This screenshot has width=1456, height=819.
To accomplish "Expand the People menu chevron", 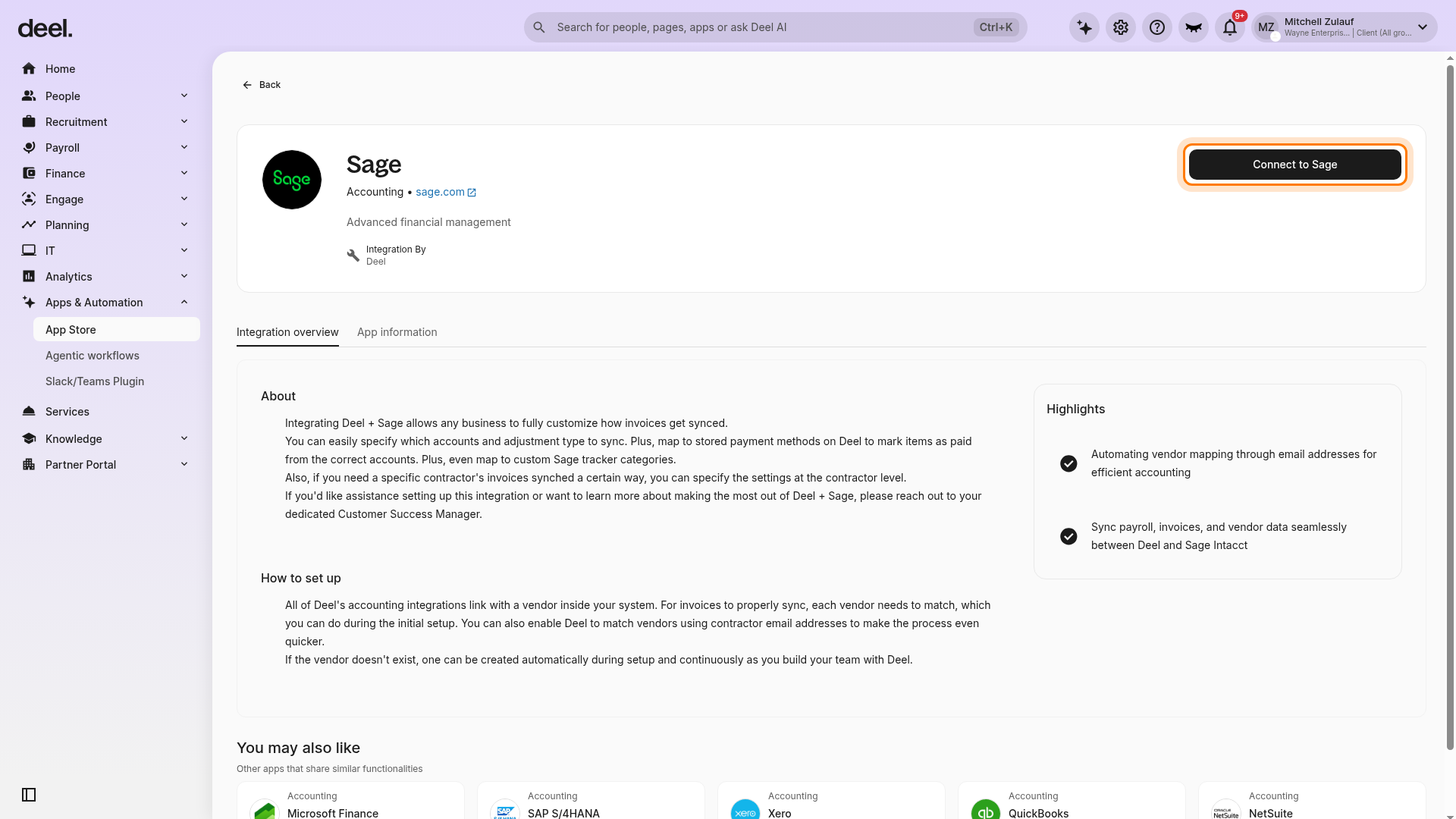I will tap(184, 96).
